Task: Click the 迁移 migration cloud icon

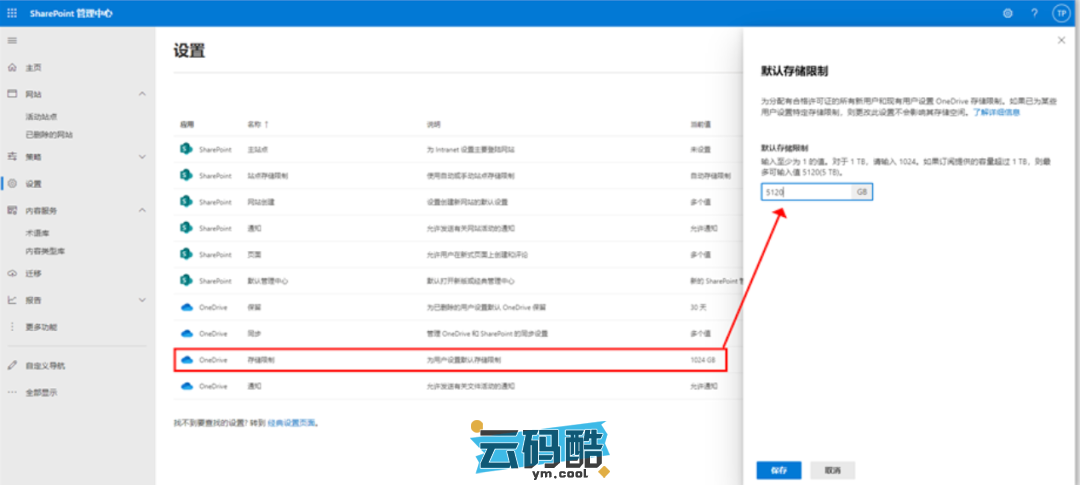Action: (x=12, y=273)
